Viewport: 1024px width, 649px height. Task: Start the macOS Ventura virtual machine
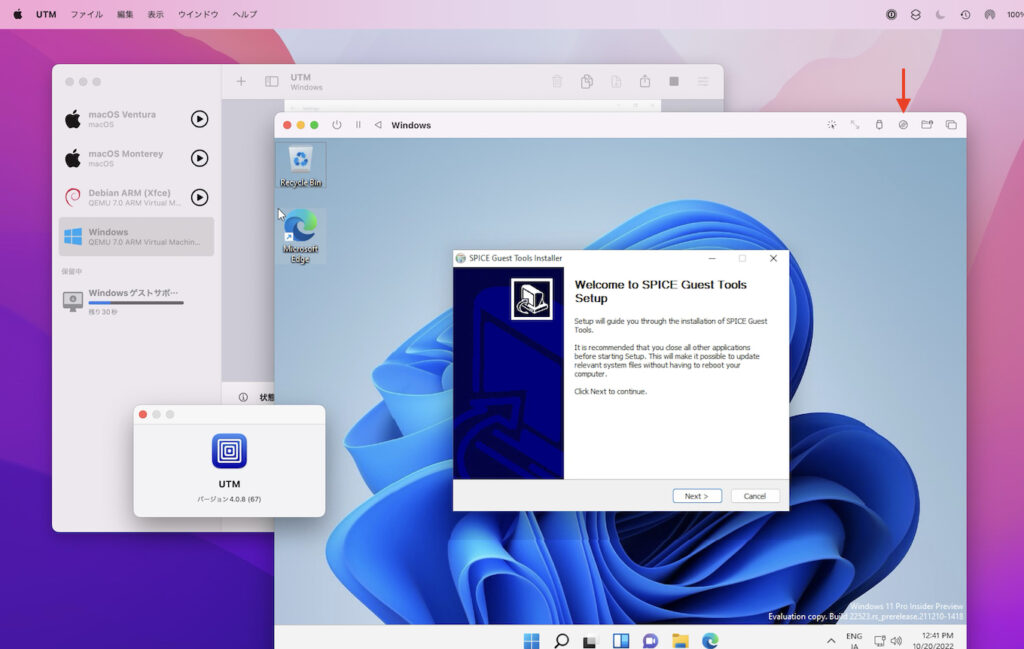click(199, 119)
